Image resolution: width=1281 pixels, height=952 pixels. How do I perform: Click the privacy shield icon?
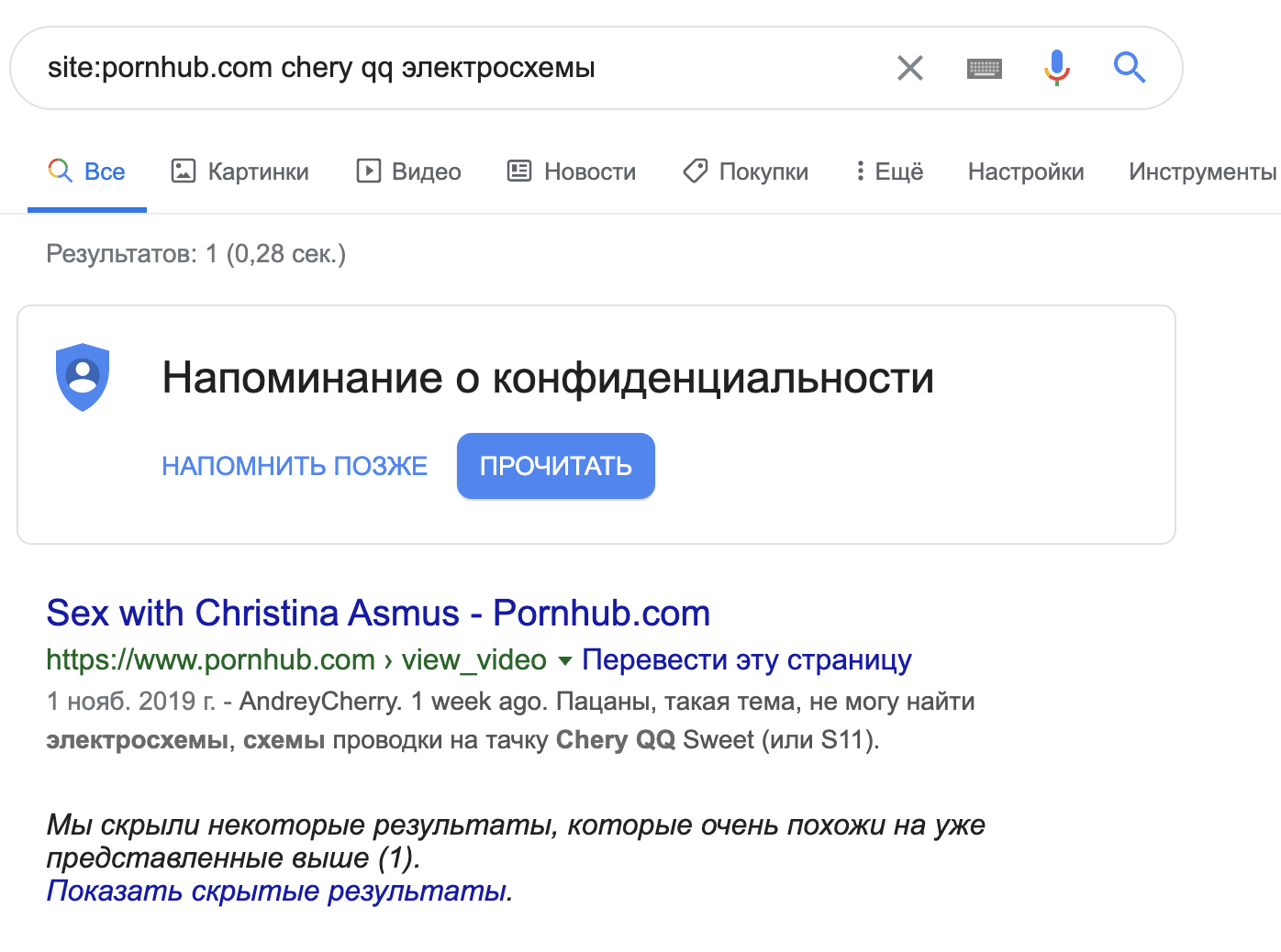[83, 377]
